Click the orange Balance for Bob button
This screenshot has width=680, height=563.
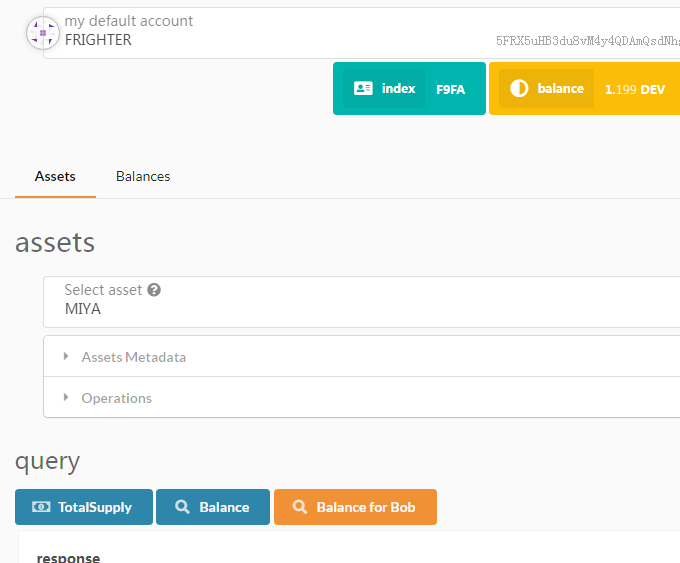point(355,507)
